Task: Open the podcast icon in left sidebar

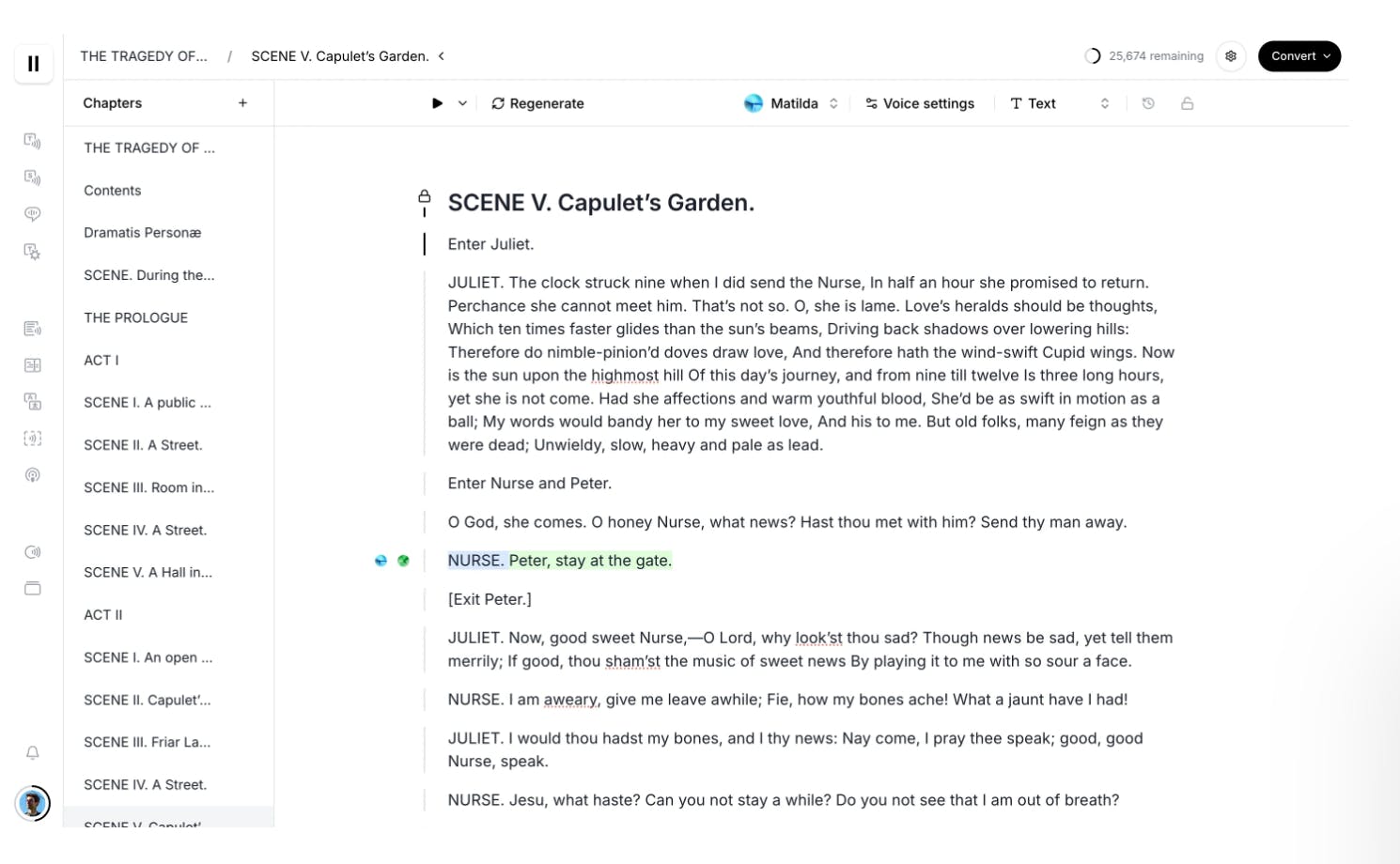Action: coord(33,475)
